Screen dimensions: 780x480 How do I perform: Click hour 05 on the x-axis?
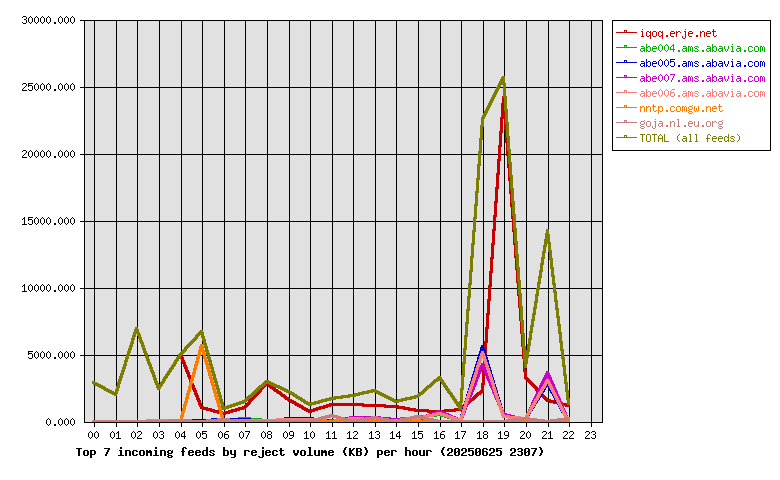[201, 435]
